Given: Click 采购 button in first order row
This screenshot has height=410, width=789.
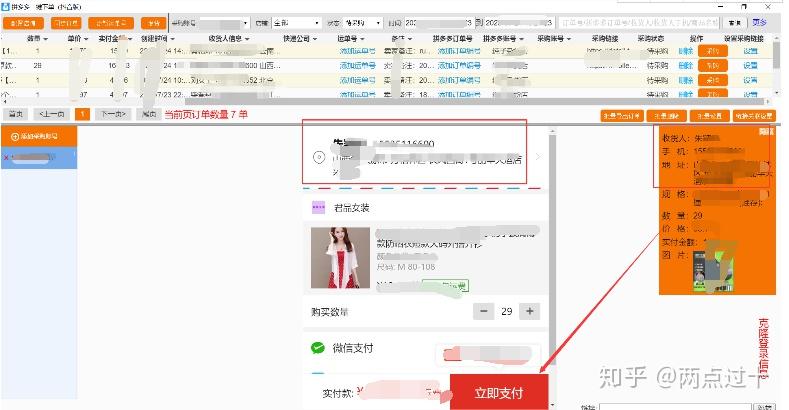Looking at the screenshot, I should tap(712, 51).
